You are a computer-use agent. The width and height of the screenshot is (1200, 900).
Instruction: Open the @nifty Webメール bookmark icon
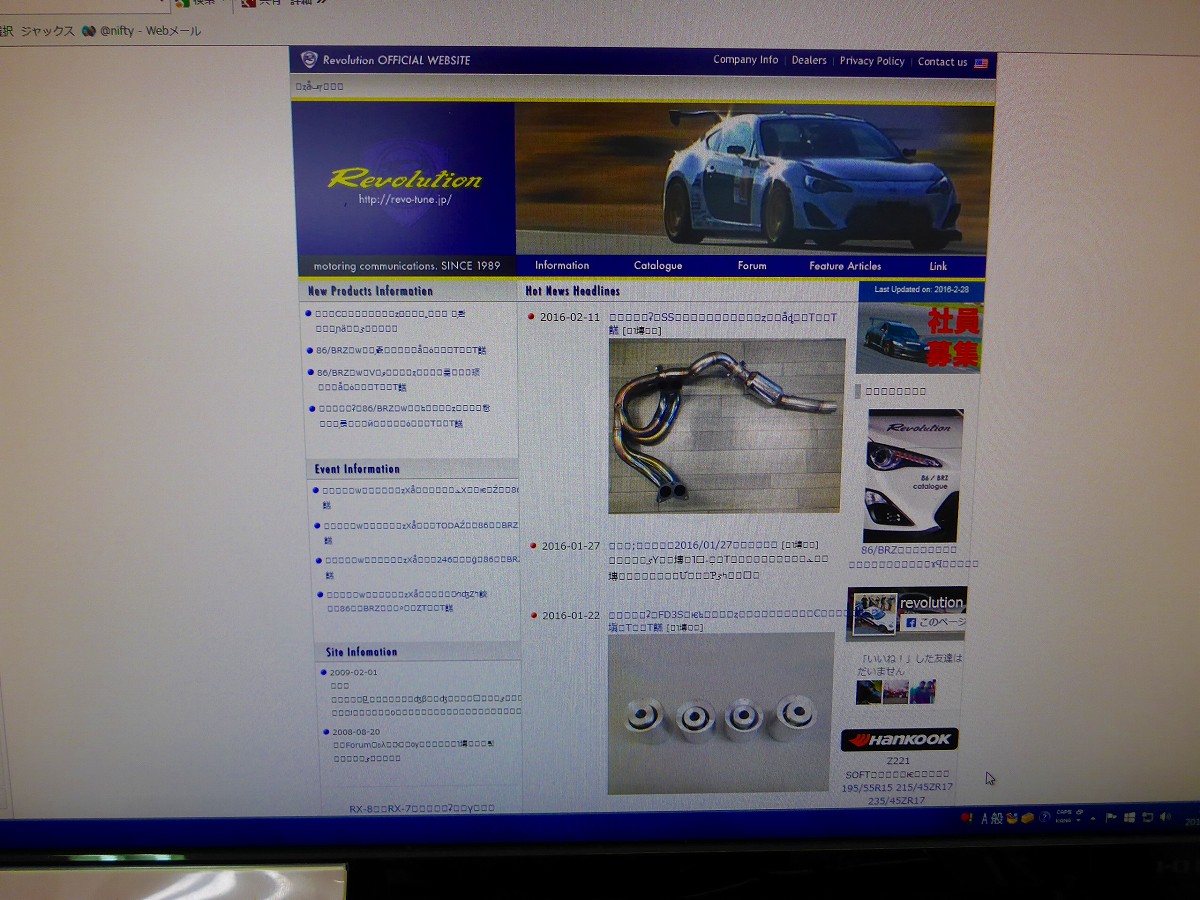point(89,31)
